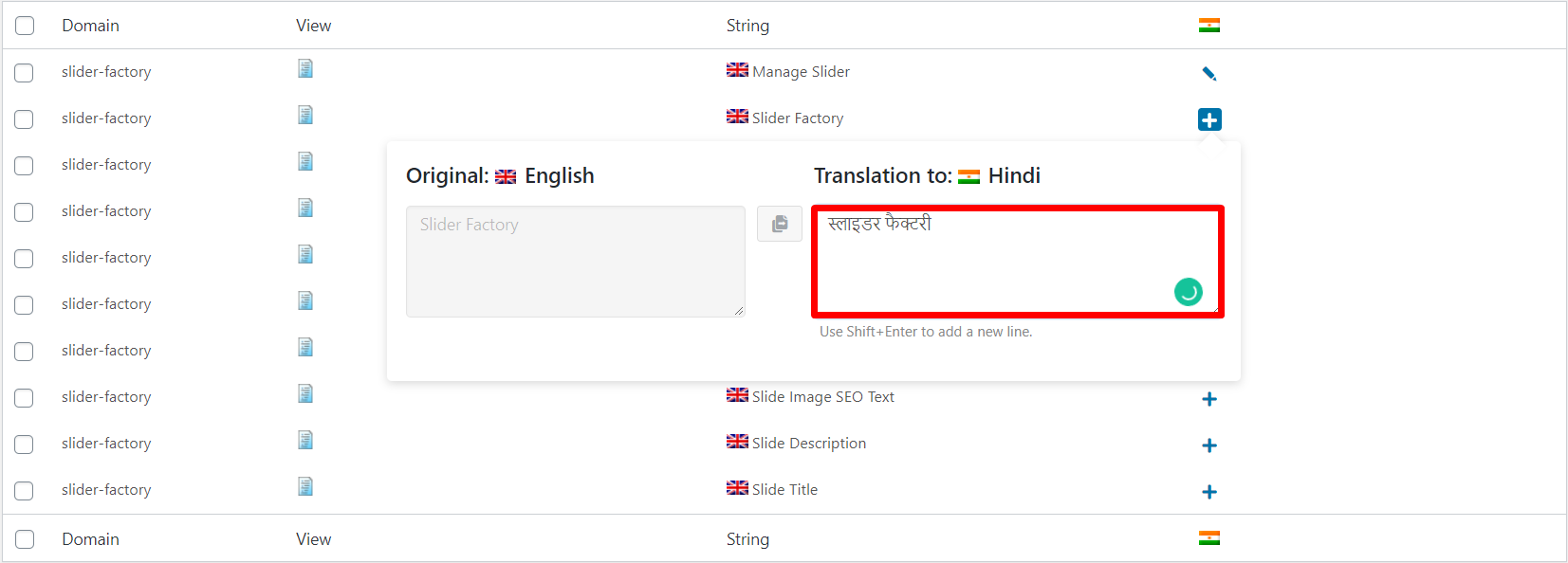1568x563 pixels.
Task: Add a translation for Slide Image SEO Text
Action: pos(1209,399)
